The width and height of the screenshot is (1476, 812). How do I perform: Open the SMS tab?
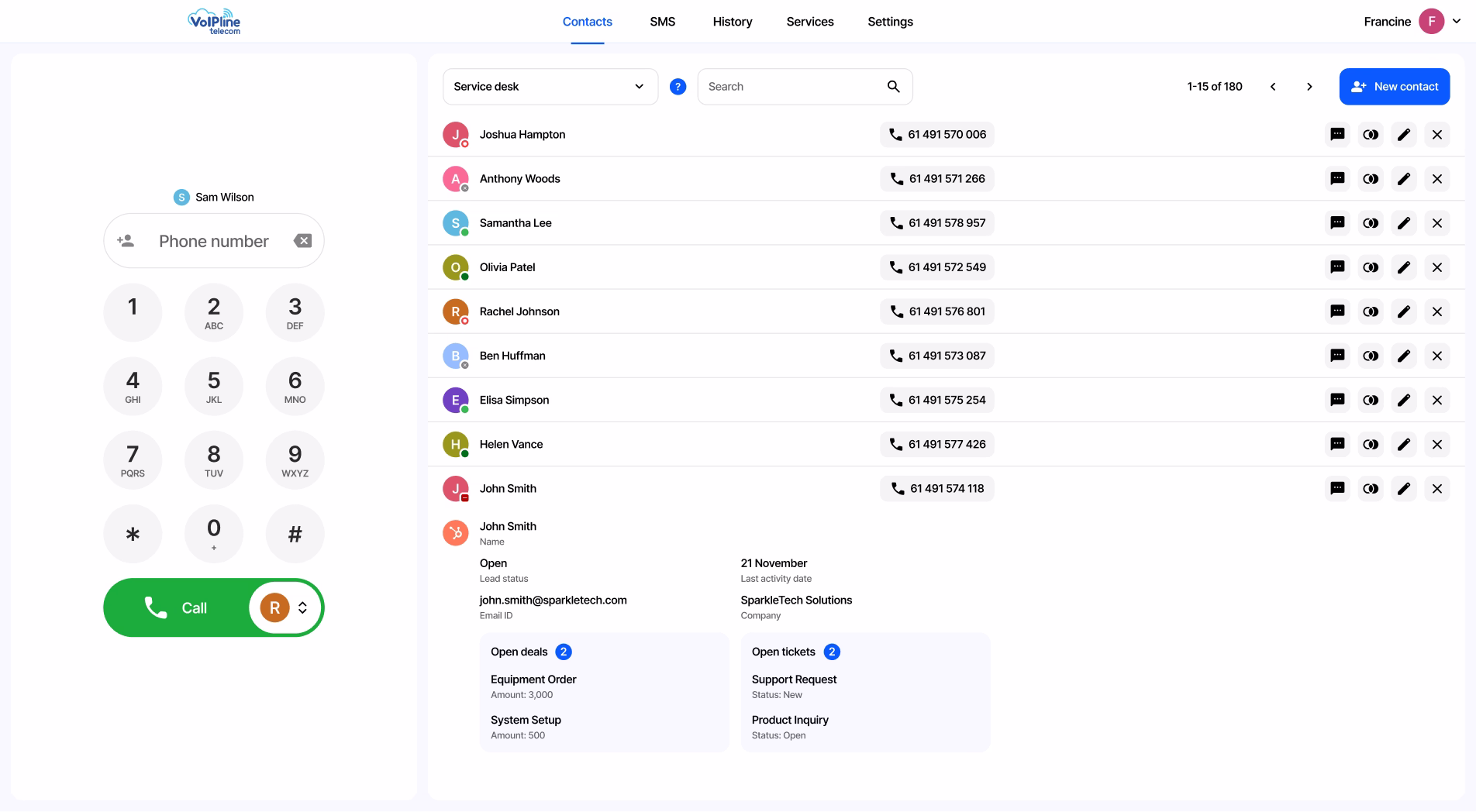click(663, 22)
